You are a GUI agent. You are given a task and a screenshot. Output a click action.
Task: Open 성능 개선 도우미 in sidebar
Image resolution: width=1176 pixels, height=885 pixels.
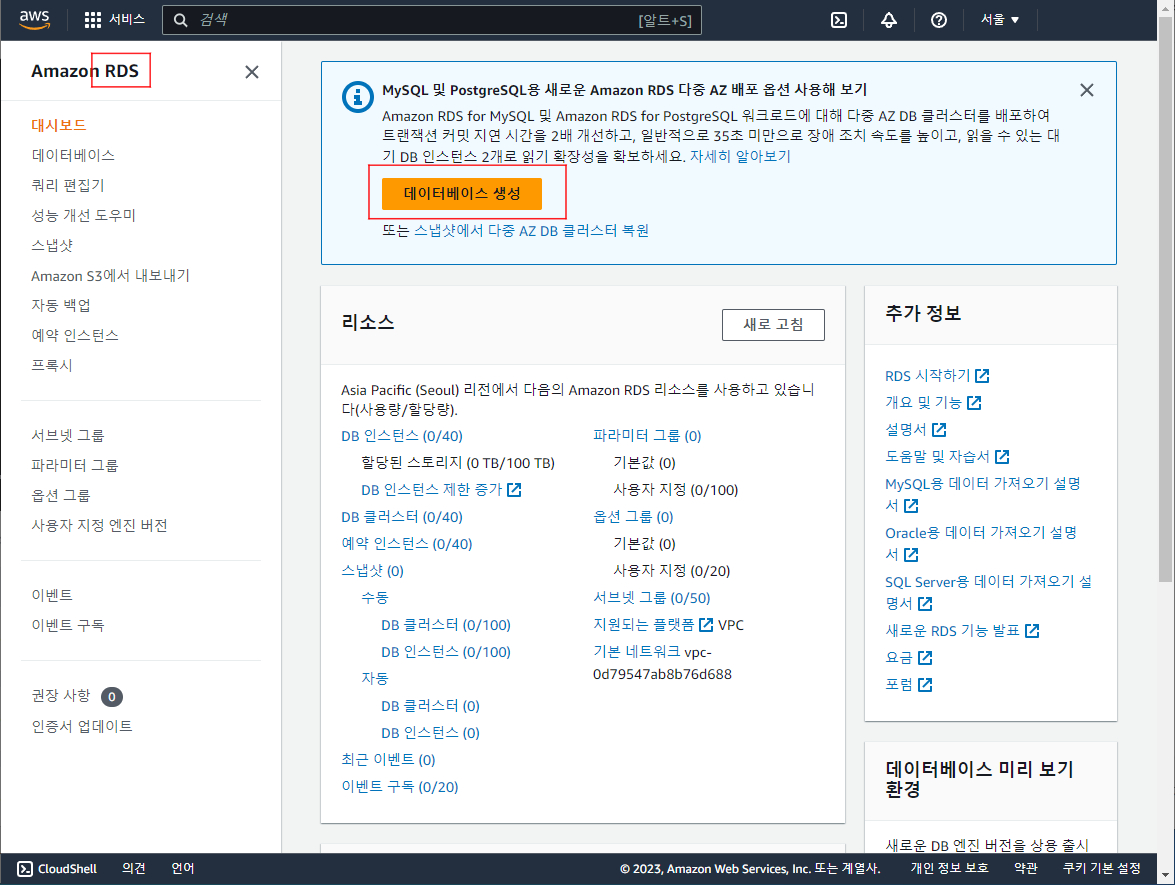(83, 215)
